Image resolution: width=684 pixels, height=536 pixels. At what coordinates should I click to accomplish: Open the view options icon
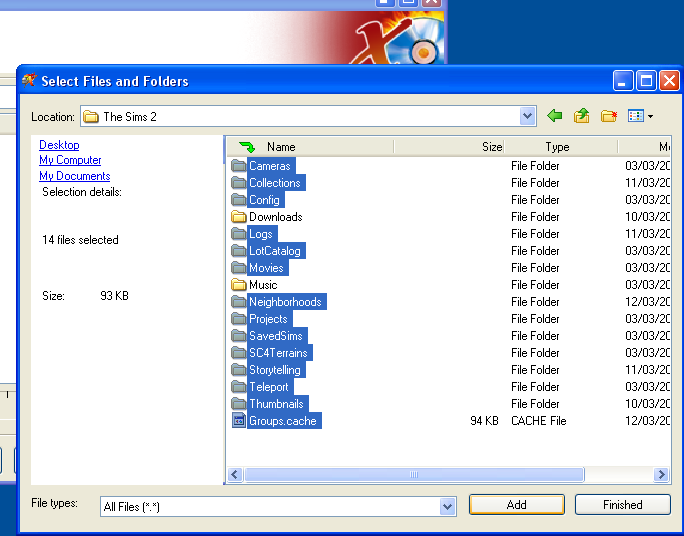coord(636,116)
